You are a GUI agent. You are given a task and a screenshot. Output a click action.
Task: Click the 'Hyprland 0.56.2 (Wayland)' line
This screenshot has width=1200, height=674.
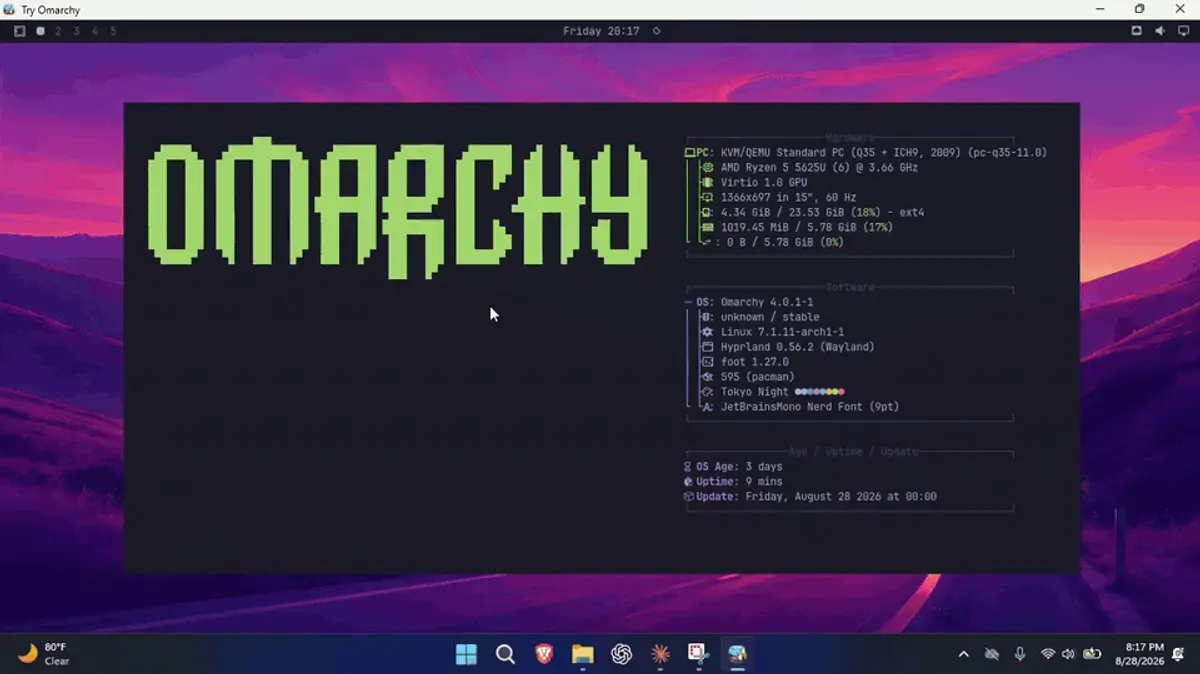pyautogui.click(x=788, y=347)
